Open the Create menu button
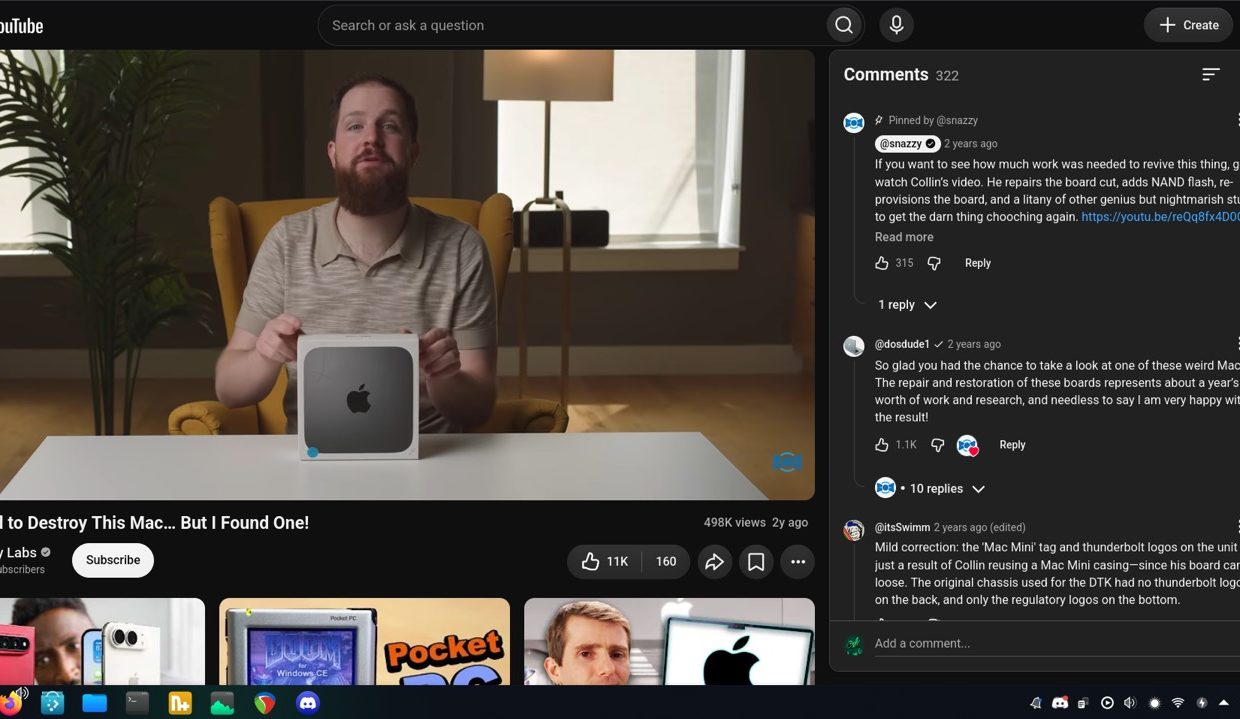1240x719 pixels. (1188, 25)
